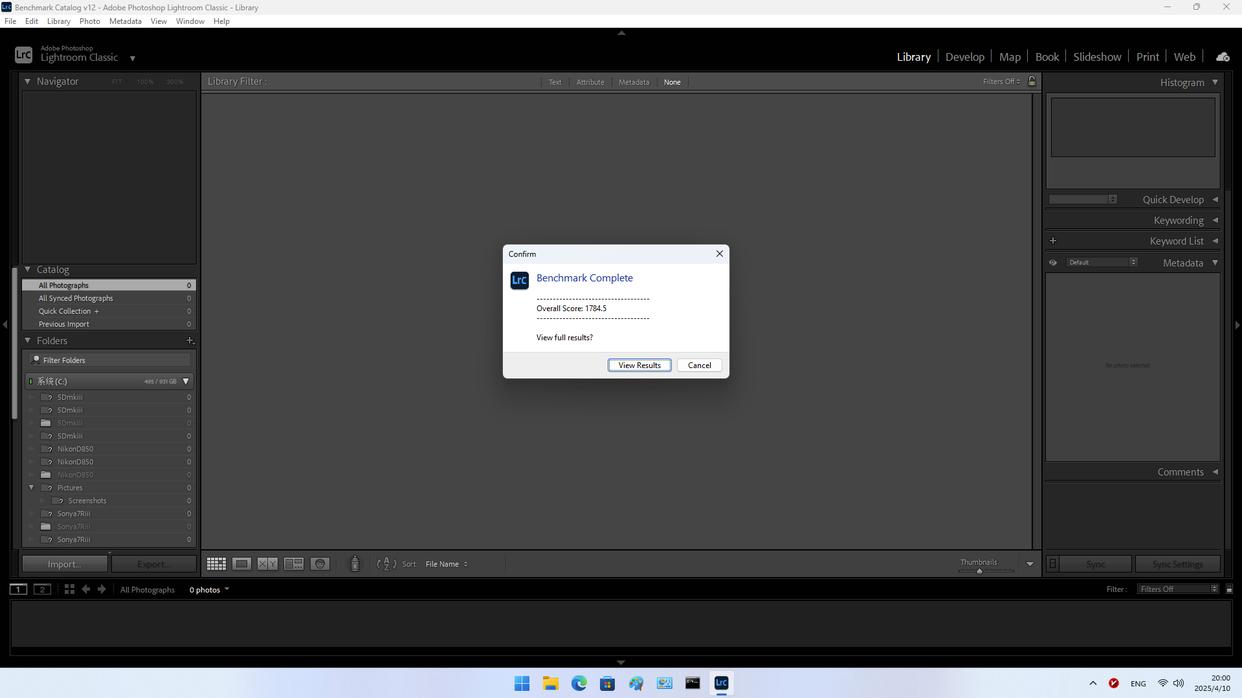Screen dimensions: 1242x698
Task: Click the View Results button
Action: coord(639,365)
